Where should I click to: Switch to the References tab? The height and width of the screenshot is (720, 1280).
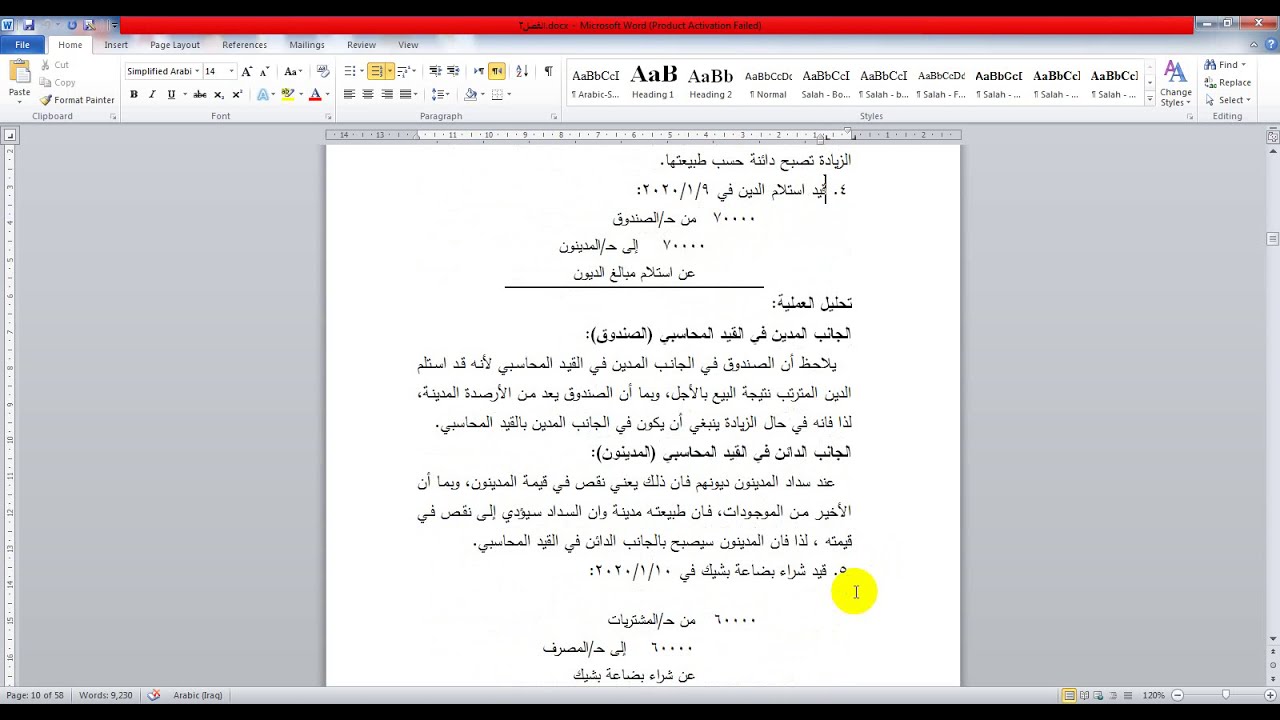pos(244,45)
